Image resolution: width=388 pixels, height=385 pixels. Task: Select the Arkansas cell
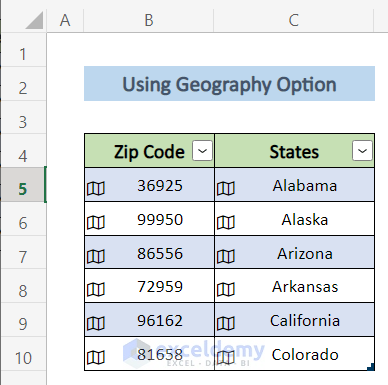[x=295, y=286]
